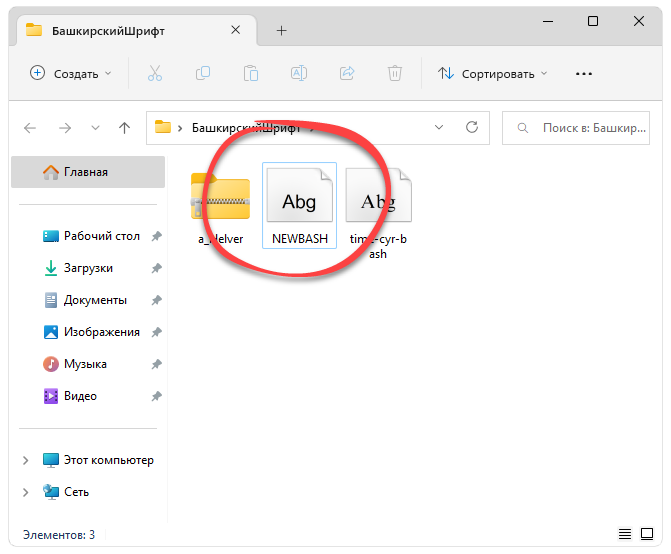Viewport: 671px width, 554px height.
Task: Click the Cut scissors icon
Action: tap(154, 74)
